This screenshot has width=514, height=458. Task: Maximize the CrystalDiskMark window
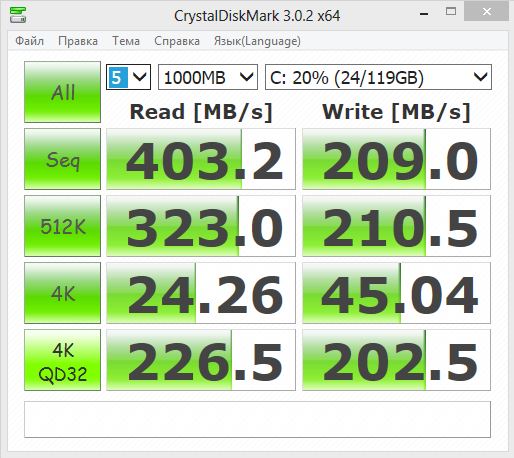coord(451,12)
